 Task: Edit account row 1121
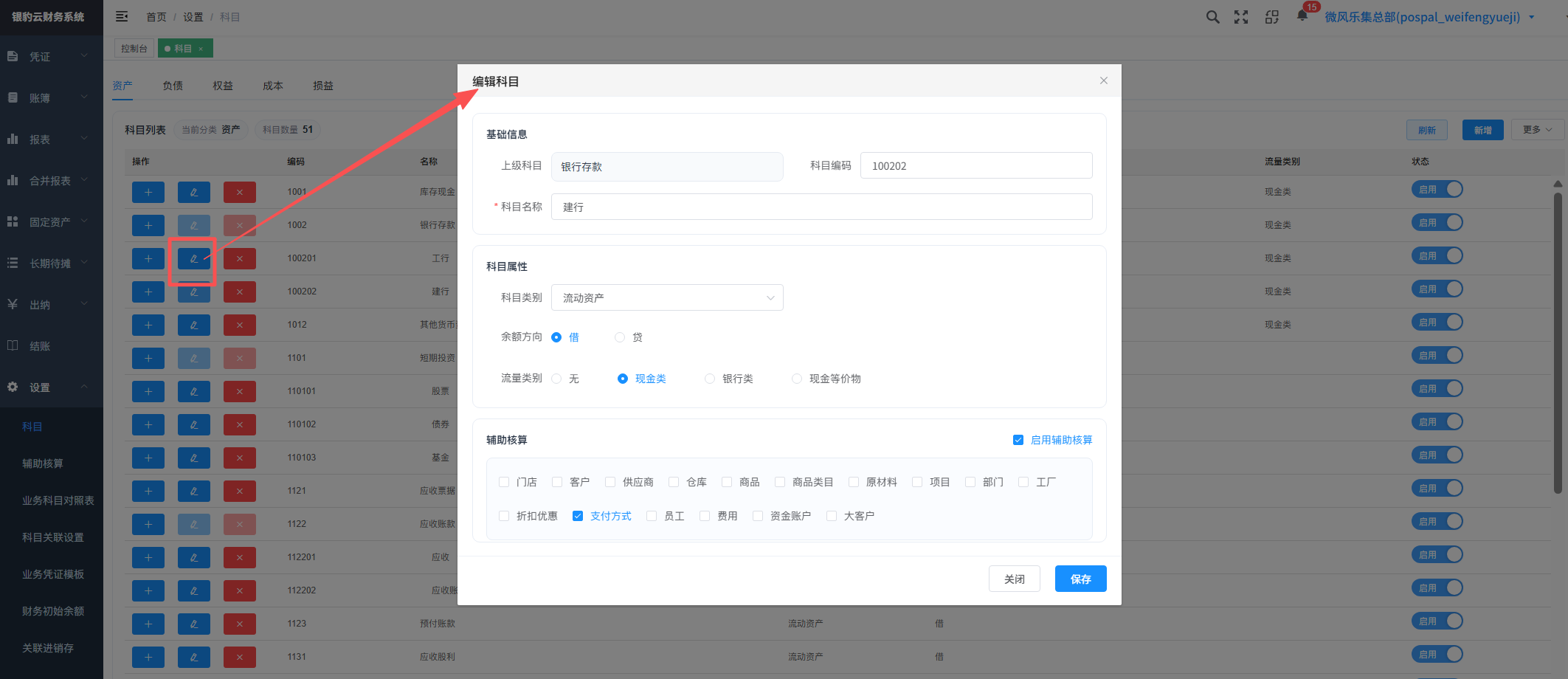tap(194, 491)
